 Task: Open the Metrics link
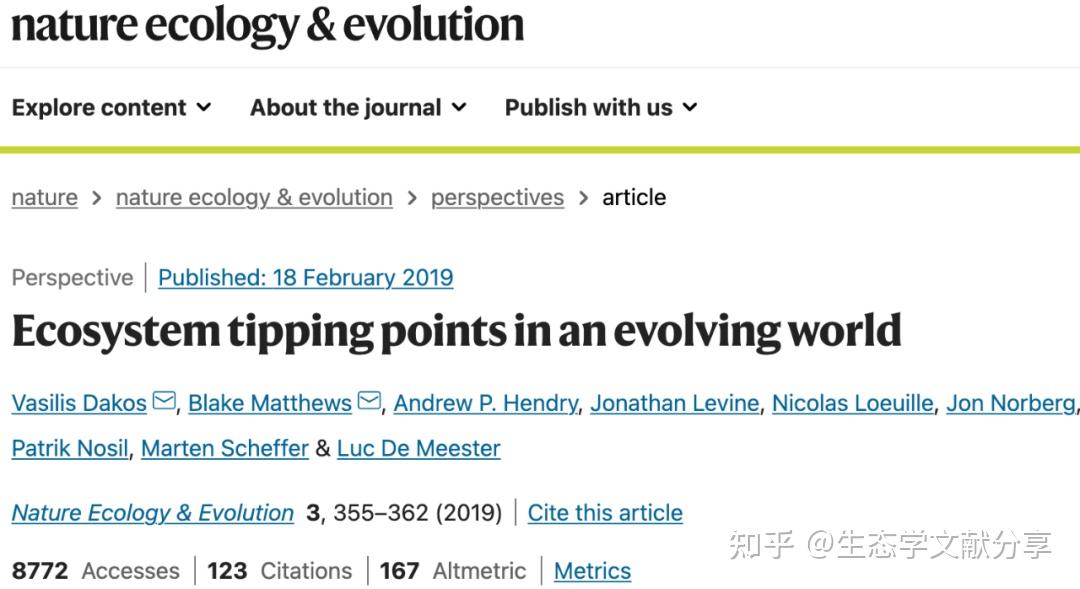pos(592,571)
